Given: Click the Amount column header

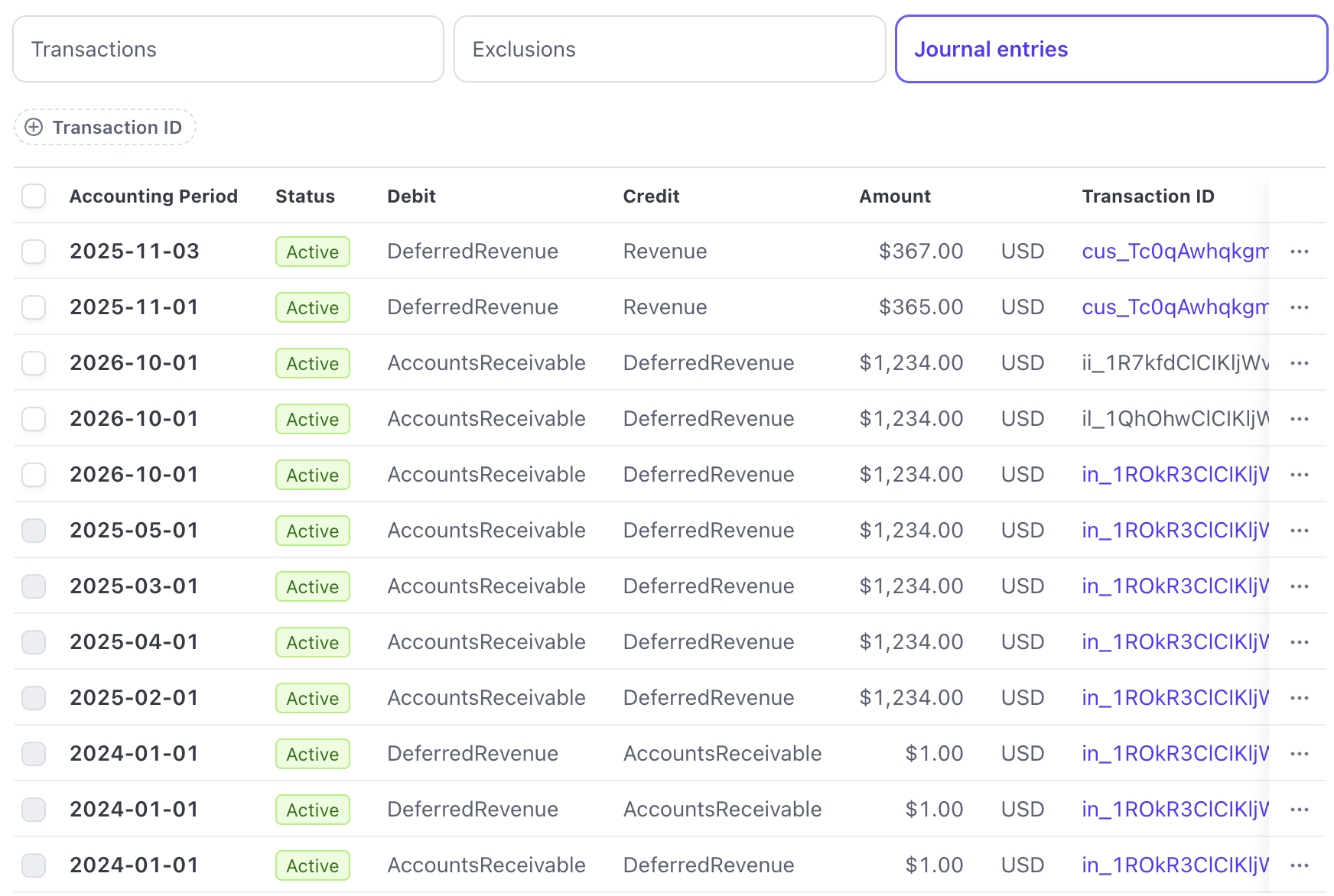Looking at the screenshot, I should click(x=894, y=196).
